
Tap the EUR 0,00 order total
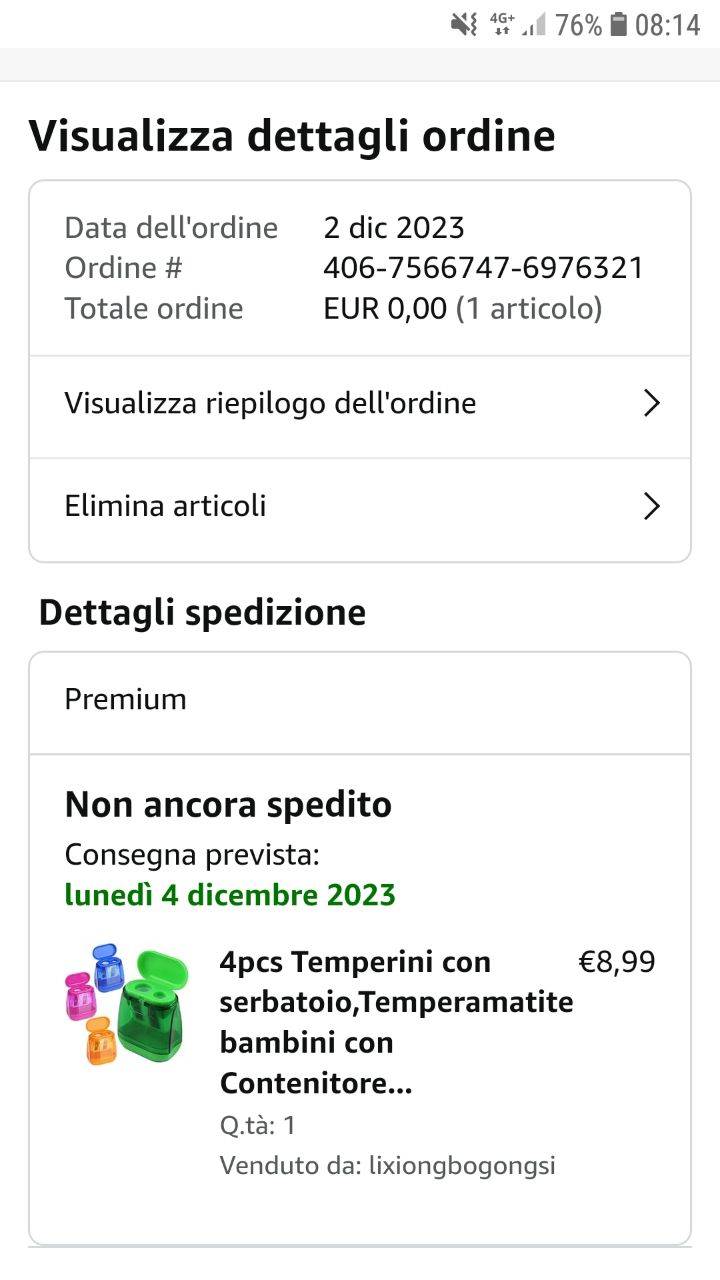[385, 308]
